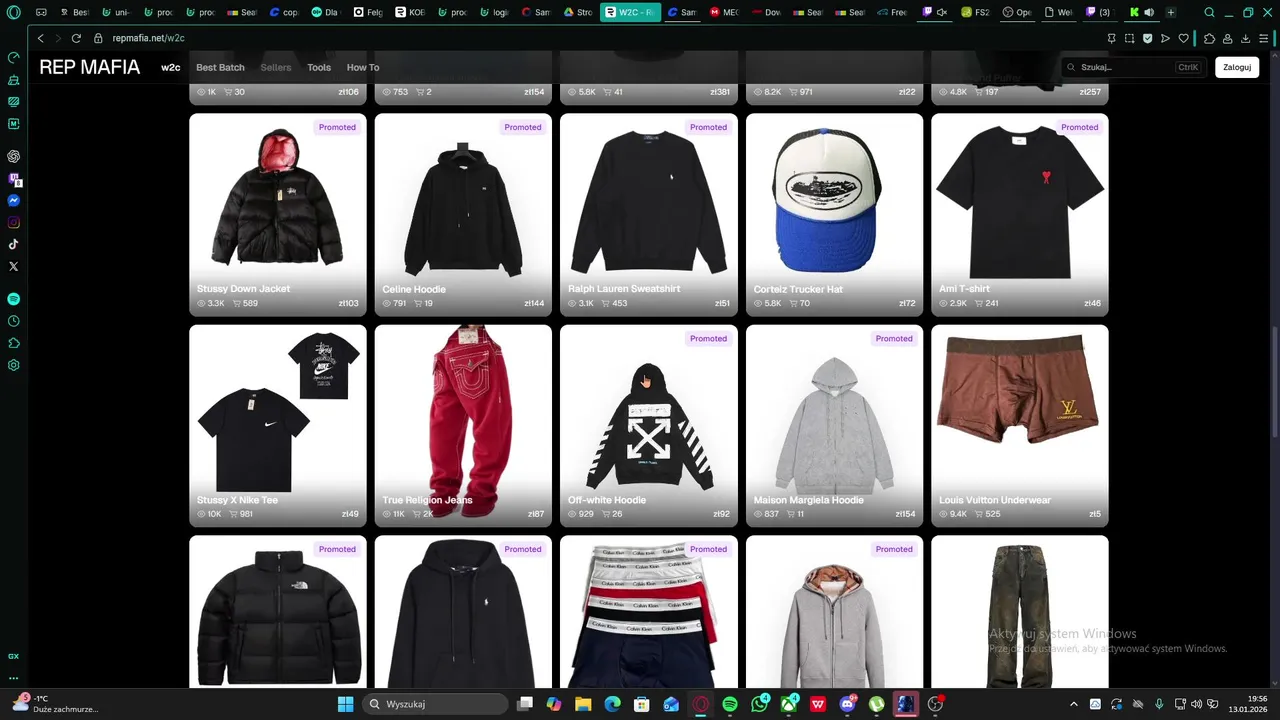Open weather widget showing -1°C

coord(55,704)
